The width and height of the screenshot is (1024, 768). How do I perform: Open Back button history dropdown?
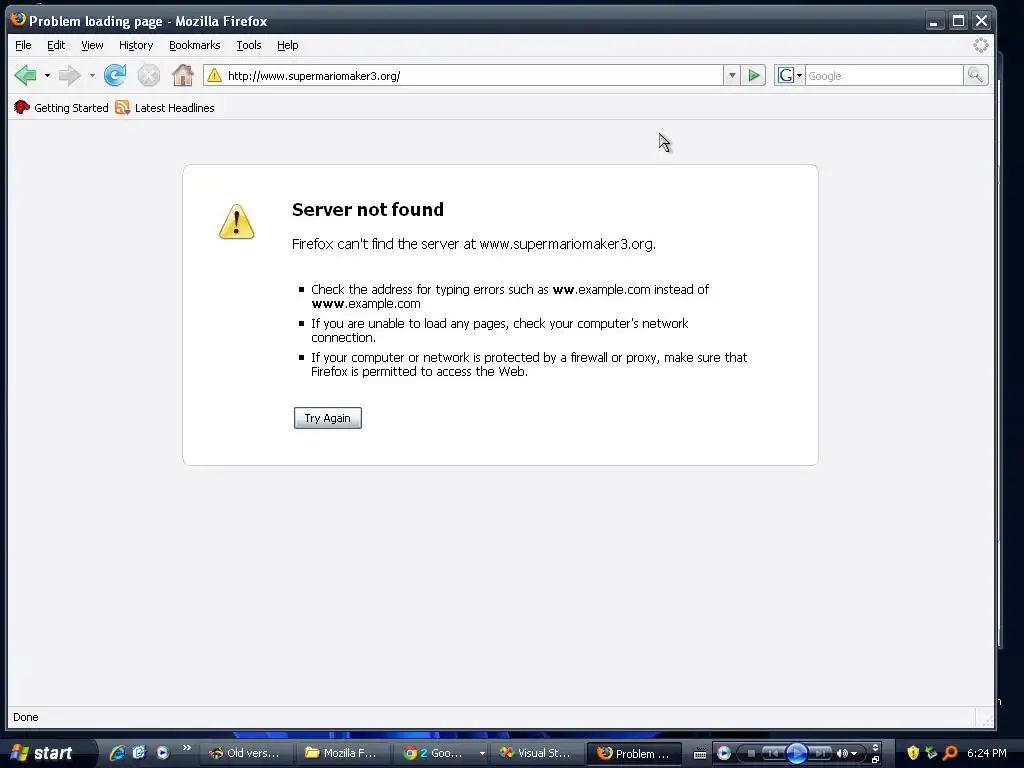pos(47,76)
